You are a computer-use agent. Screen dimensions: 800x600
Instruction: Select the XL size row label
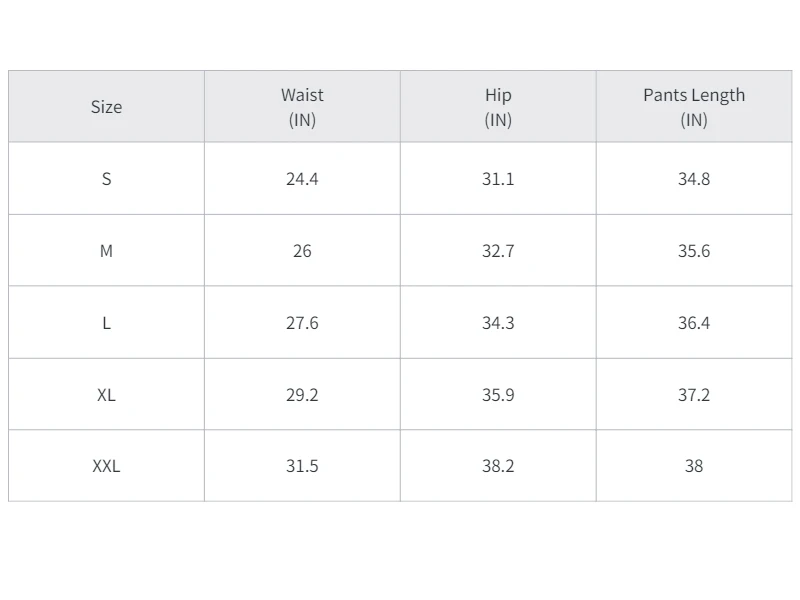[x=106, y=395]
